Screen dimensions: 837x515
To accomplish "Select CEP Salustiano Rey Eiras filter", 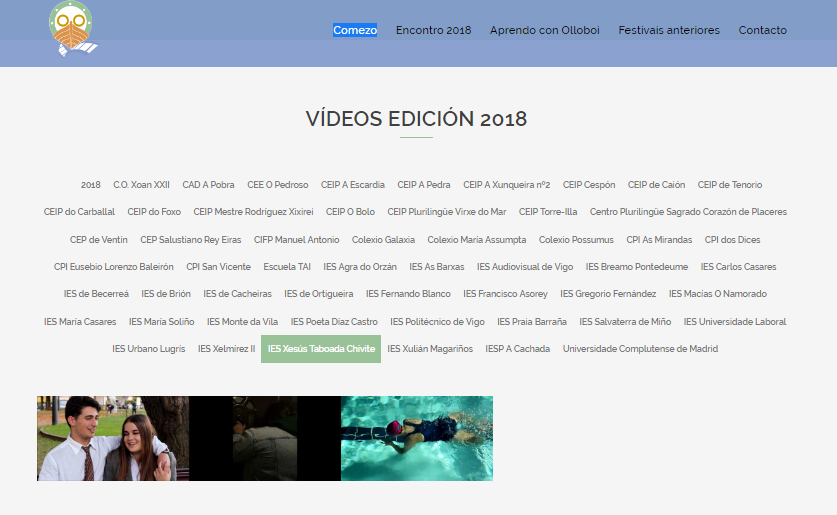I will click(x=191, y=240).
